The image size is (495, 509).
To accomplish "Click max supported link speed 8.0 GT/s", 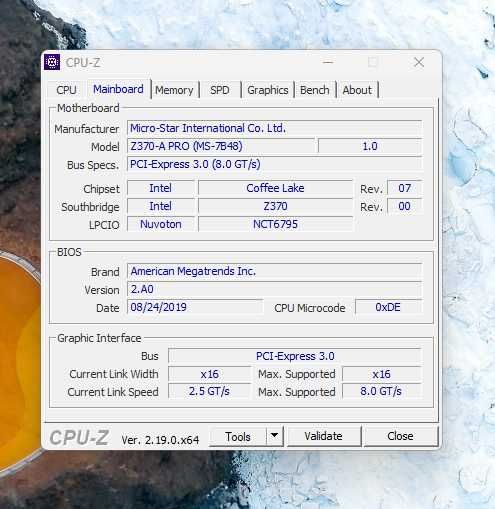I will pyautogui.click(x=382, y=392).
